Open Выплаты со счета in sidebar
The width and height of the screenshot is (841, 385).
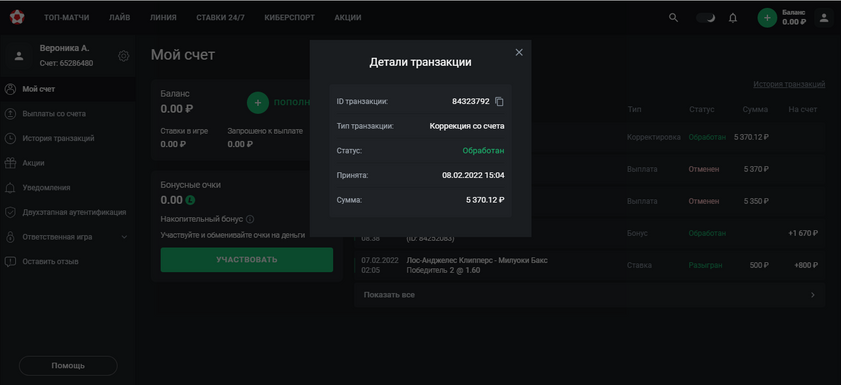click(68, 114)
